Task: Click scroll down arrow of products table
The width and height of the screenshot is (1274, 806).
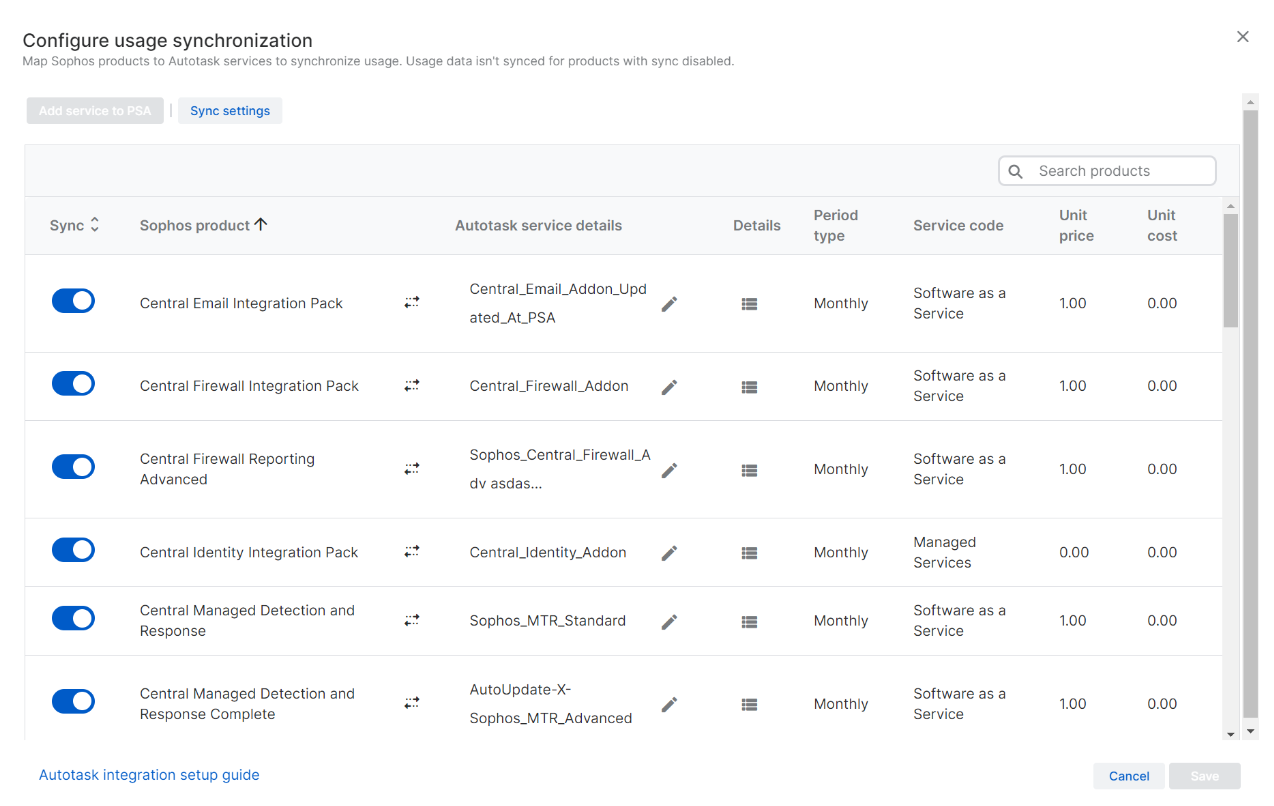Action: tap(1230, 734)
